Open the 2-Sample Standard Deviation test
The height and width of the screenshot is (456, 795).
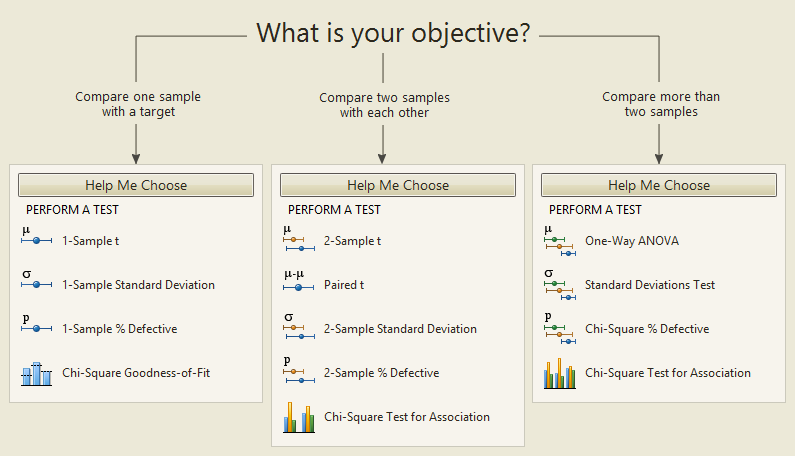click(400, 329)
